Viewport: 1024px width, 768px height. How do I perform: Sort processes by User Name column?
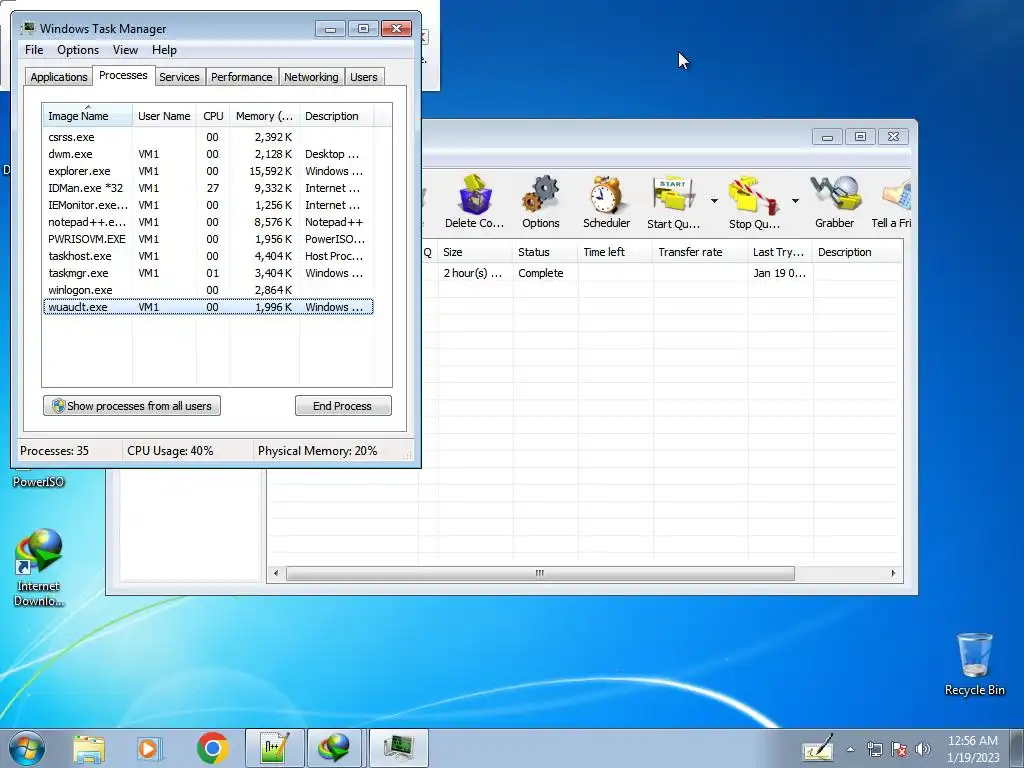pos(164,116)
